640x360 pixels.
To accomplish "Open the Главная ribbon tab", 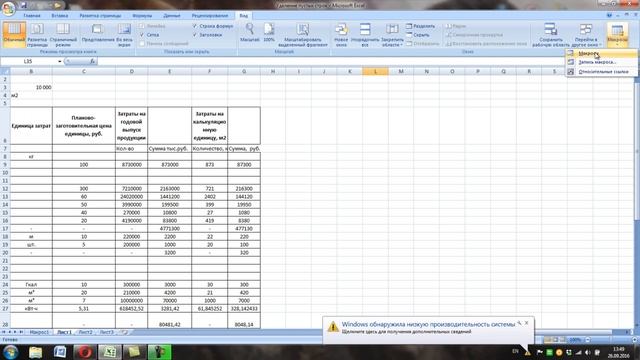I will (32, 16).
